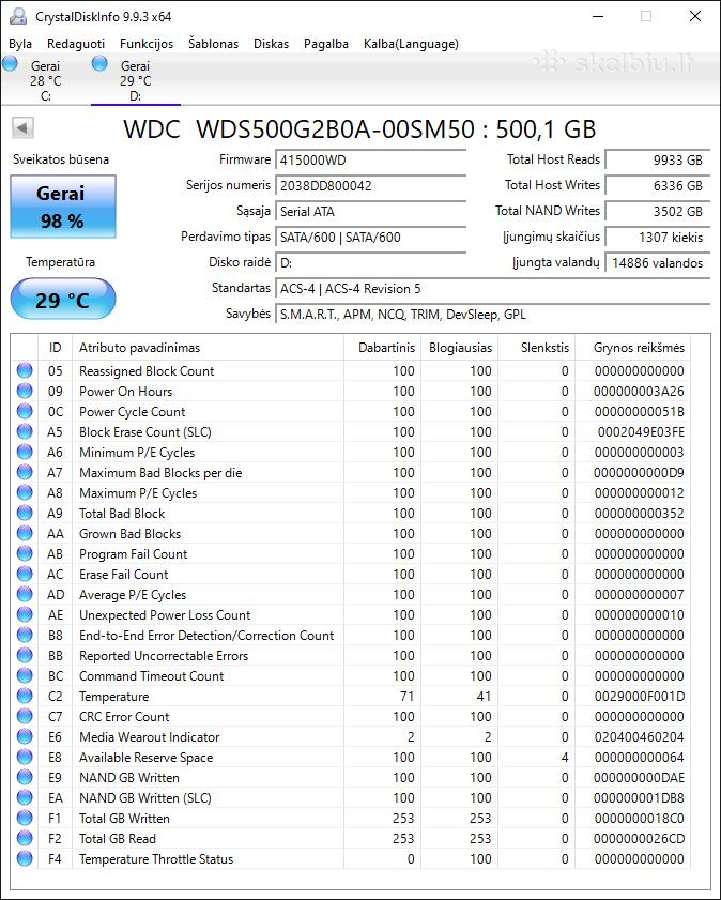Click the features field listing S.M.A.R.T., APM
Screen dimensions: 721x900
click(493, 315)
